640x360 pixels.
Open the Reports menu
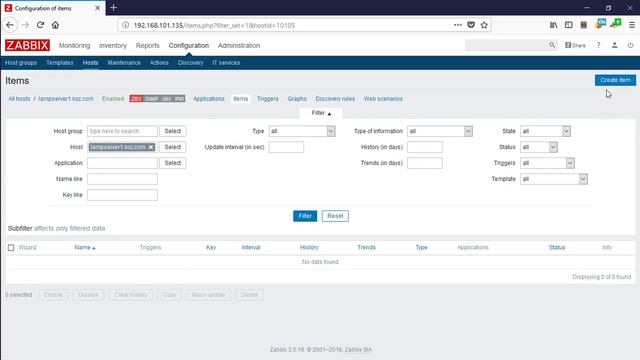click(x=147, y=45)
